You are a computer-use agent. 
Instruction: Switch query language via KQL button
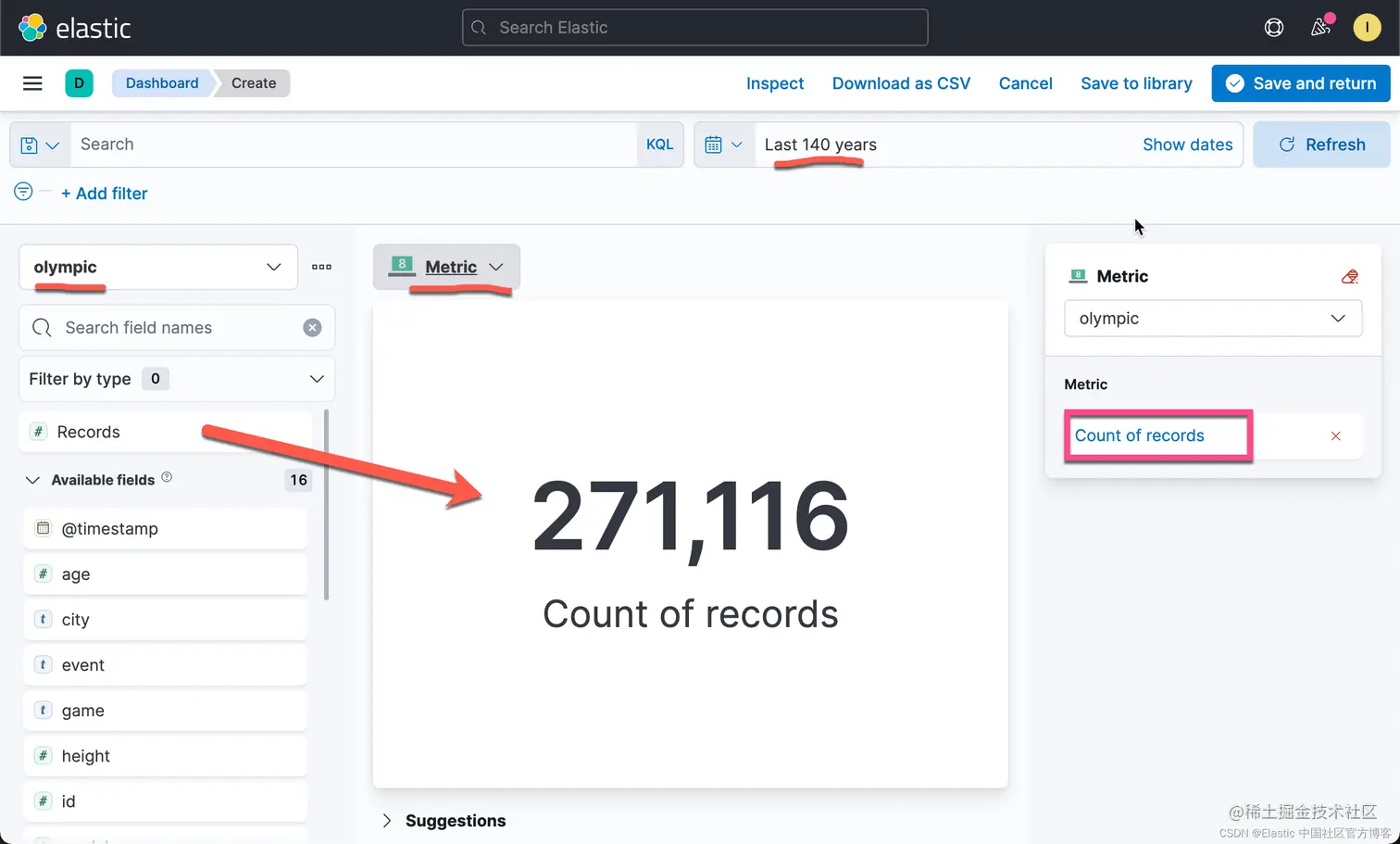coord(659,145)
